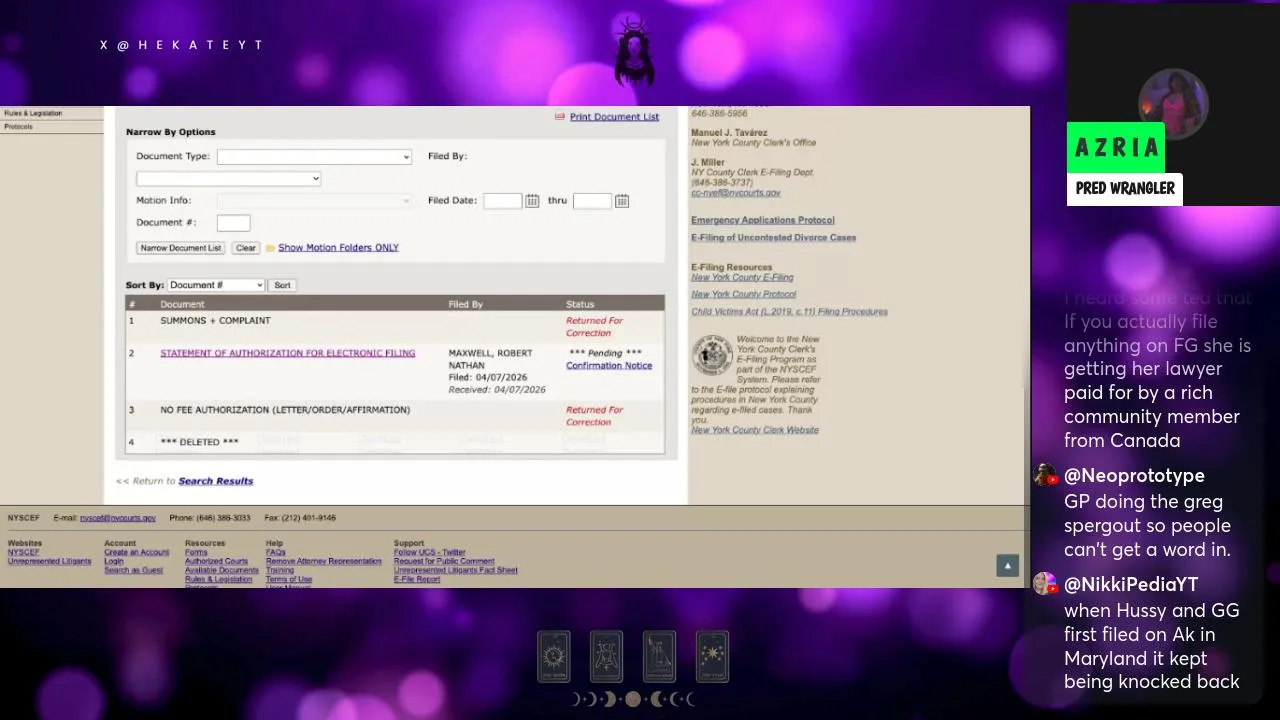Click Return to Search Results link

coord(216,481)
